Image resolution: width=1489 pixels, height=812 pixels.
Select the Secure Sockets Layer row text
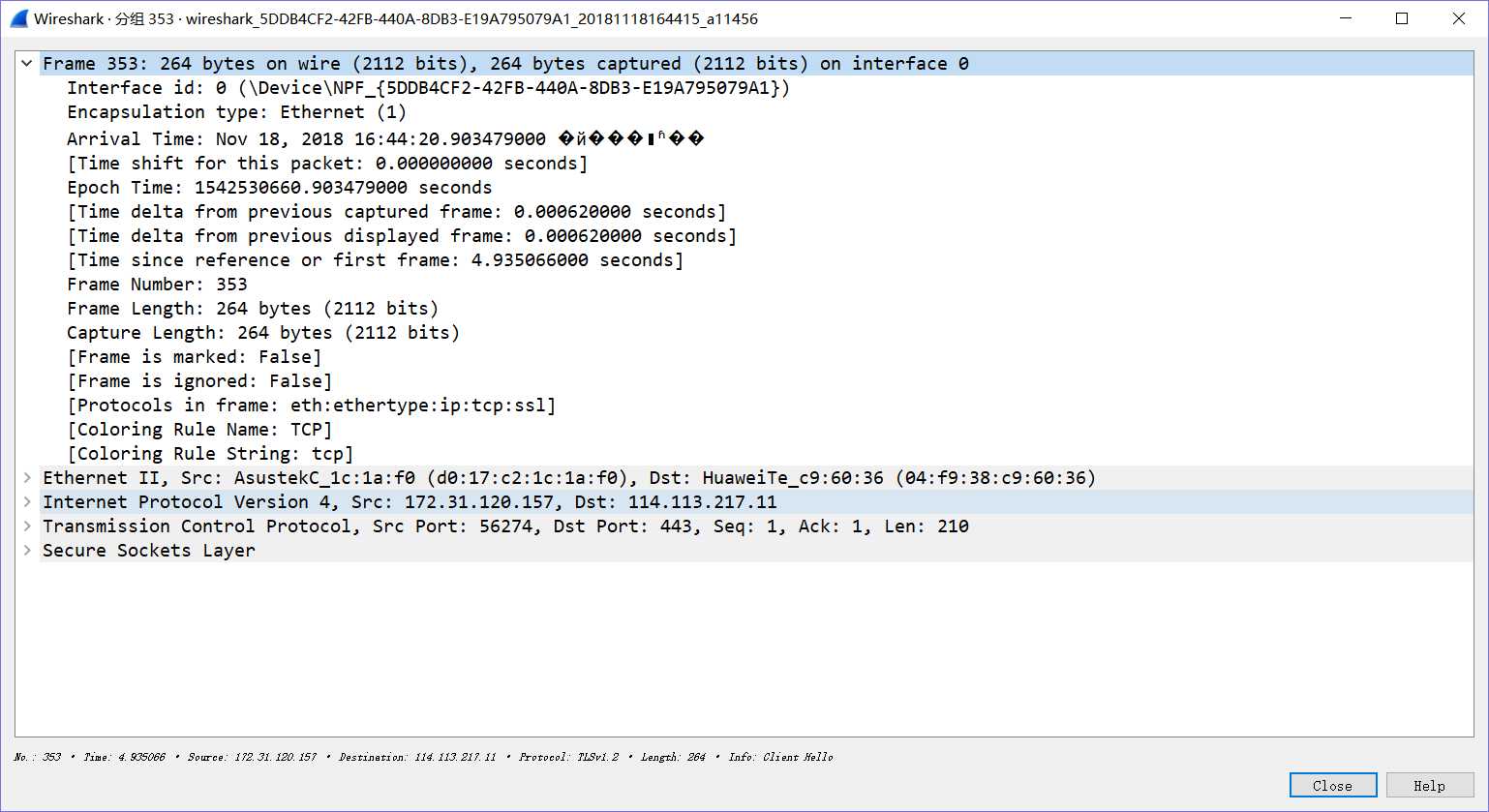tap(149, 551)
